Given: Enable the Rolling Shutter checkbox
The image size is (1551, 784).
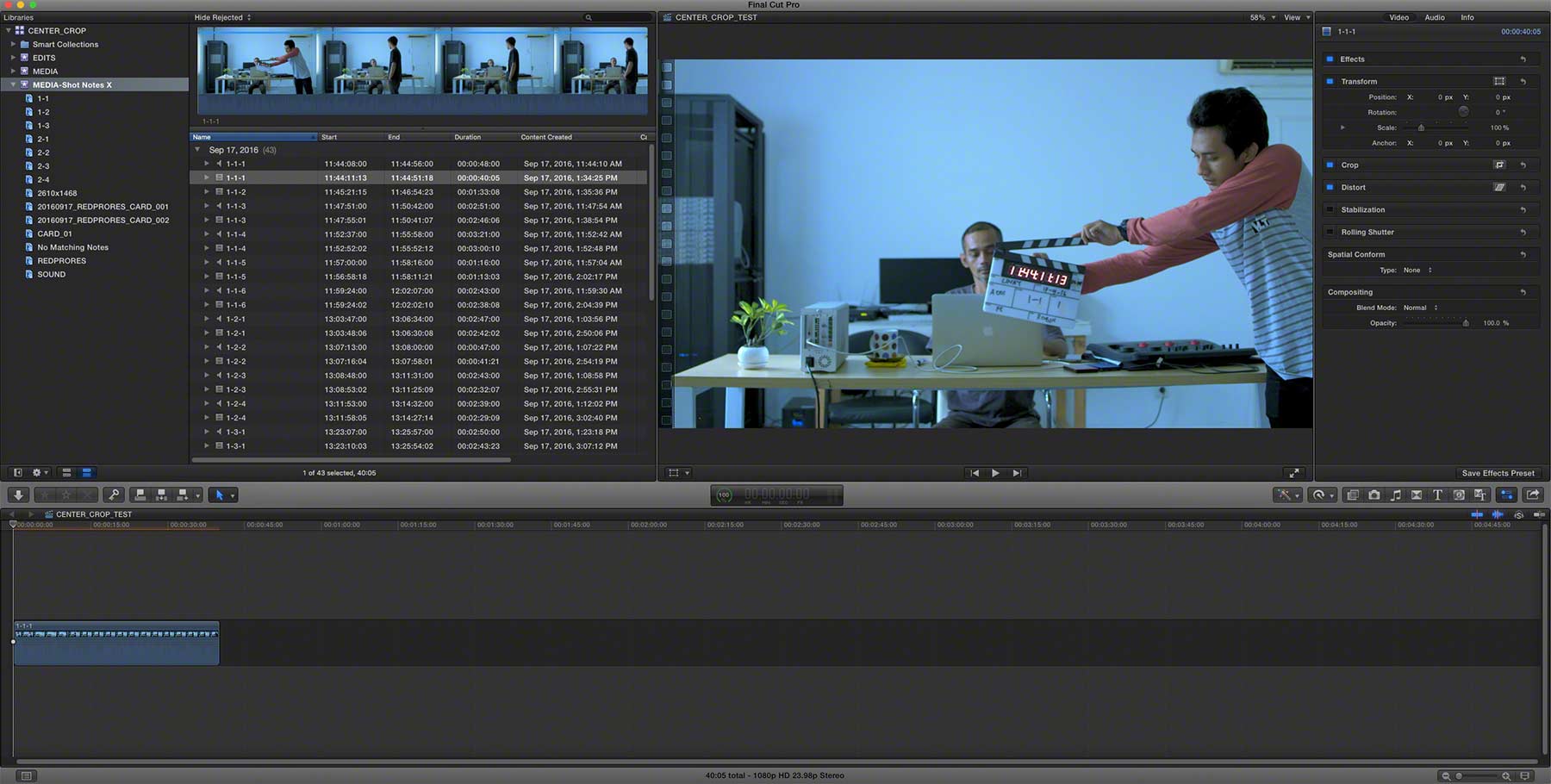Looking at the screenshot, I should [1330, 232].
